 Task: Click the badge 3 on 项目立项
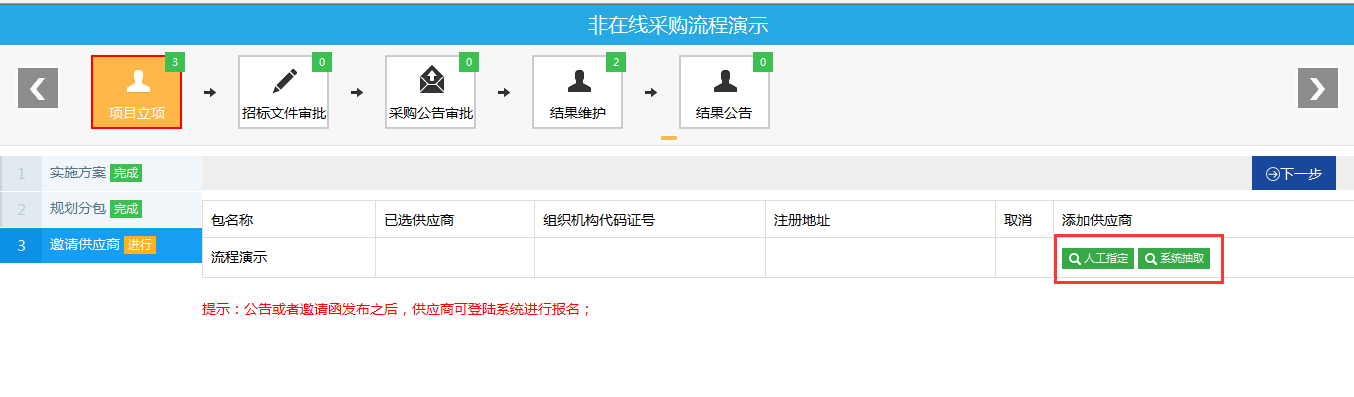coord(175,63)
